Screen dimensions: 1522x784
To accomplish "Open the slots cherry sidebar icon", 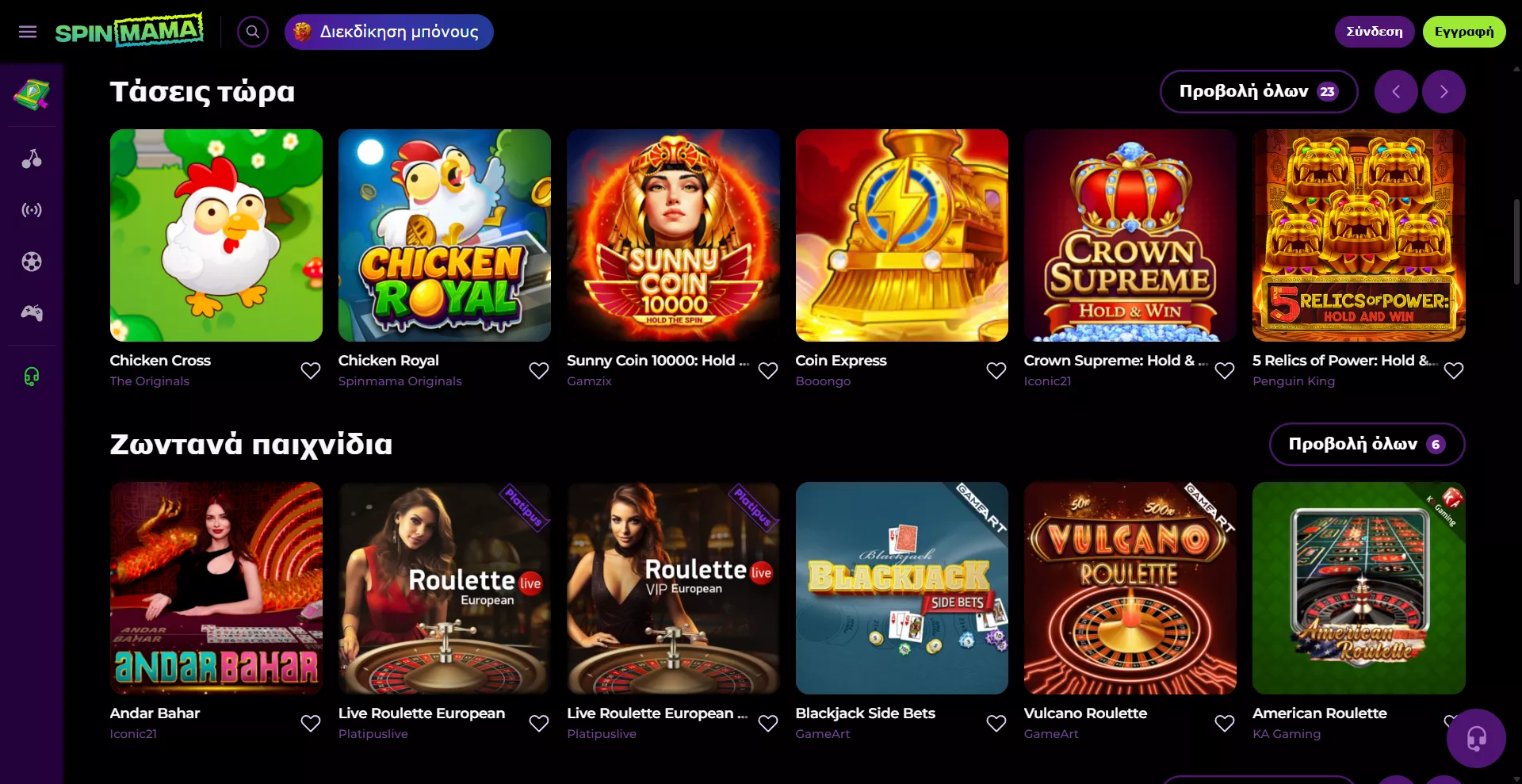I will [32, 159].
